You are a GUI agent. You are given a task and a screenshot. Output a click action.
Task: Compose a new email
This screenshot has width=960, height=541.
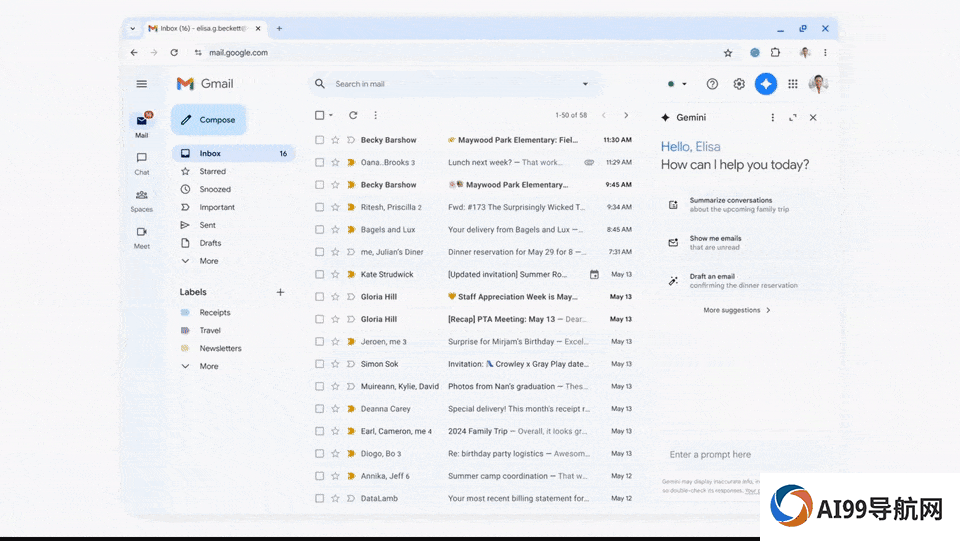pos(209,120)
